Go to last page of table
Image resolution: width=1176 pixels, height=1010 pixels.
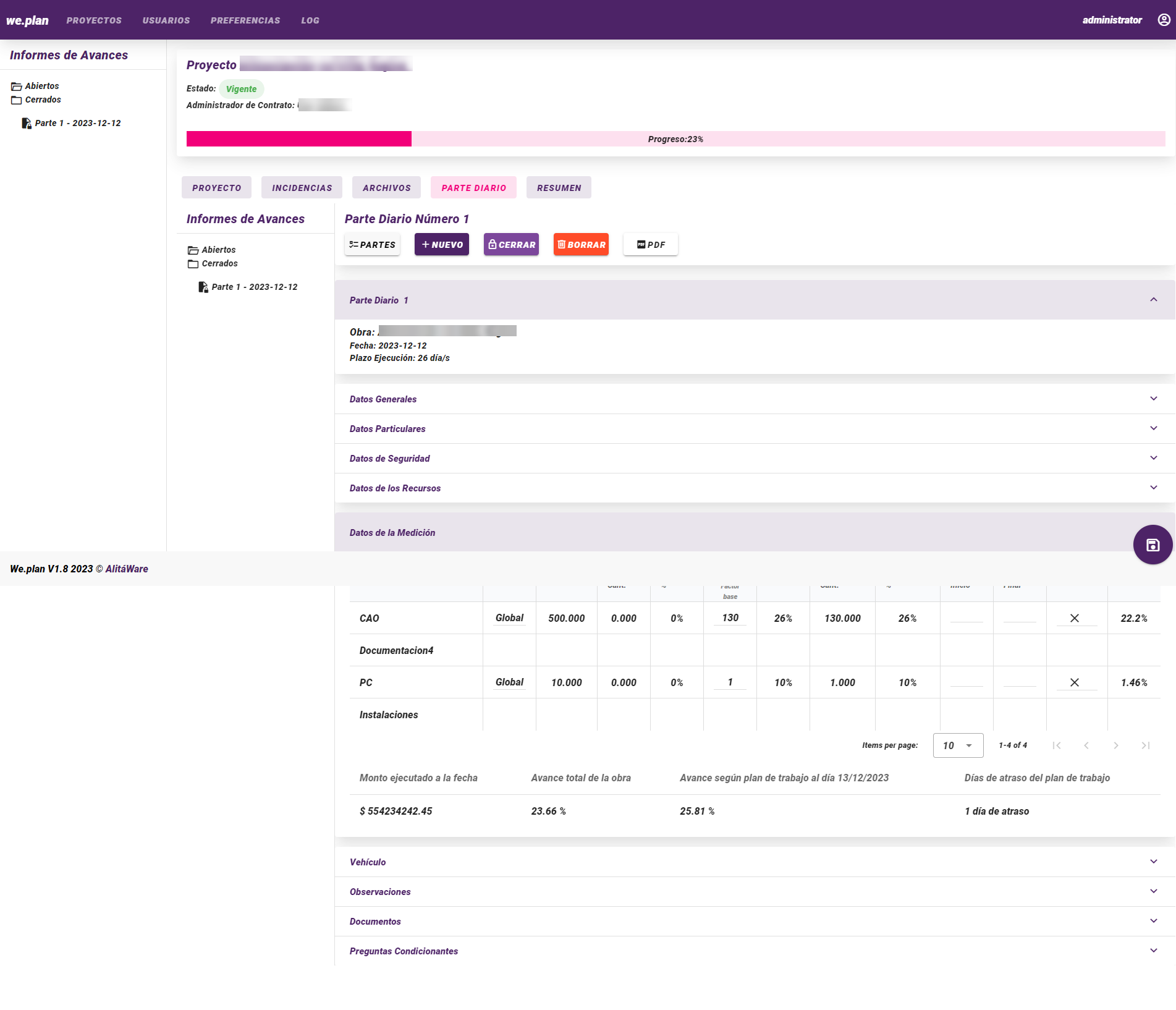point(1146,745)
